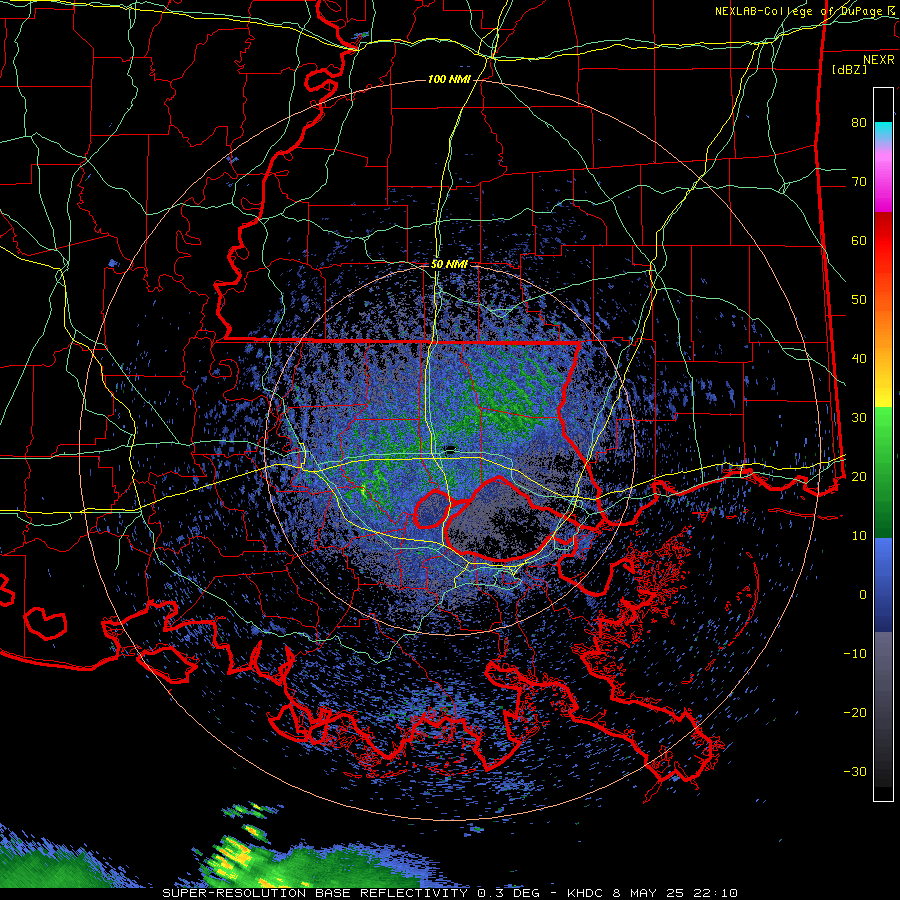Click the '50 NMI' range ring label
This screenshot has width=900, height=900.
point(449,265)
